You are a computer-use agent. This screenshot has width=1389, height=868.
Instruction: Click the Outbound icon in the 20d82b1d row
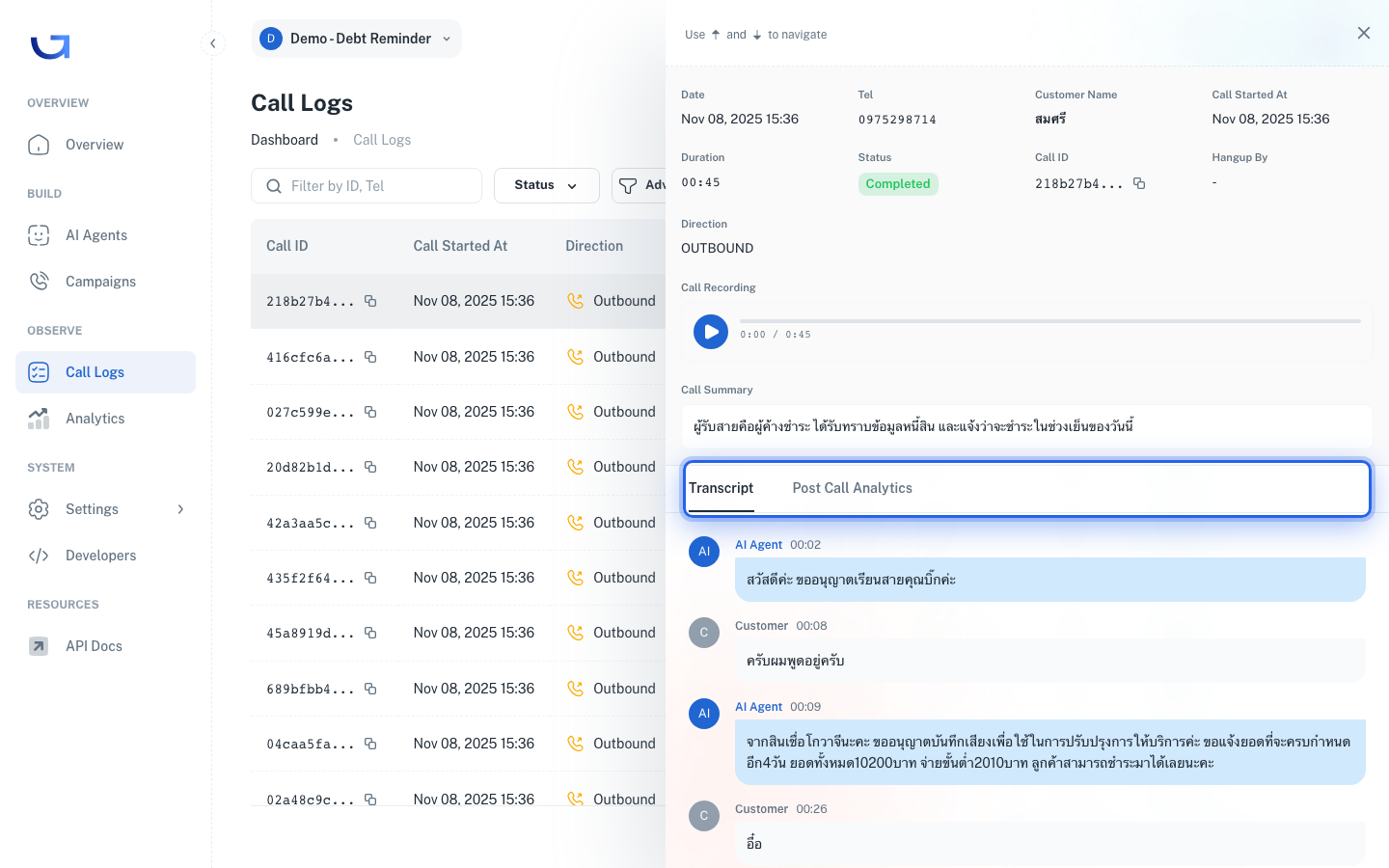(576, 467)
